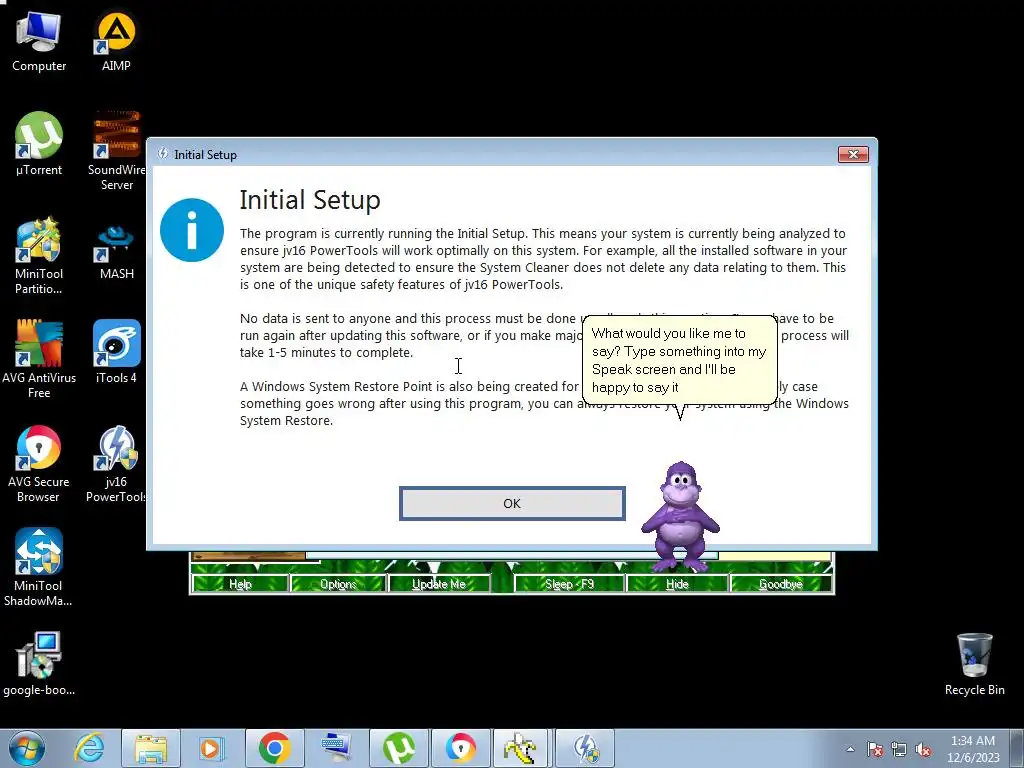Screen dimensions: 1024x768
Task: Launch Internet Explorer from the taskbar
Action: [x=89, y=748]
